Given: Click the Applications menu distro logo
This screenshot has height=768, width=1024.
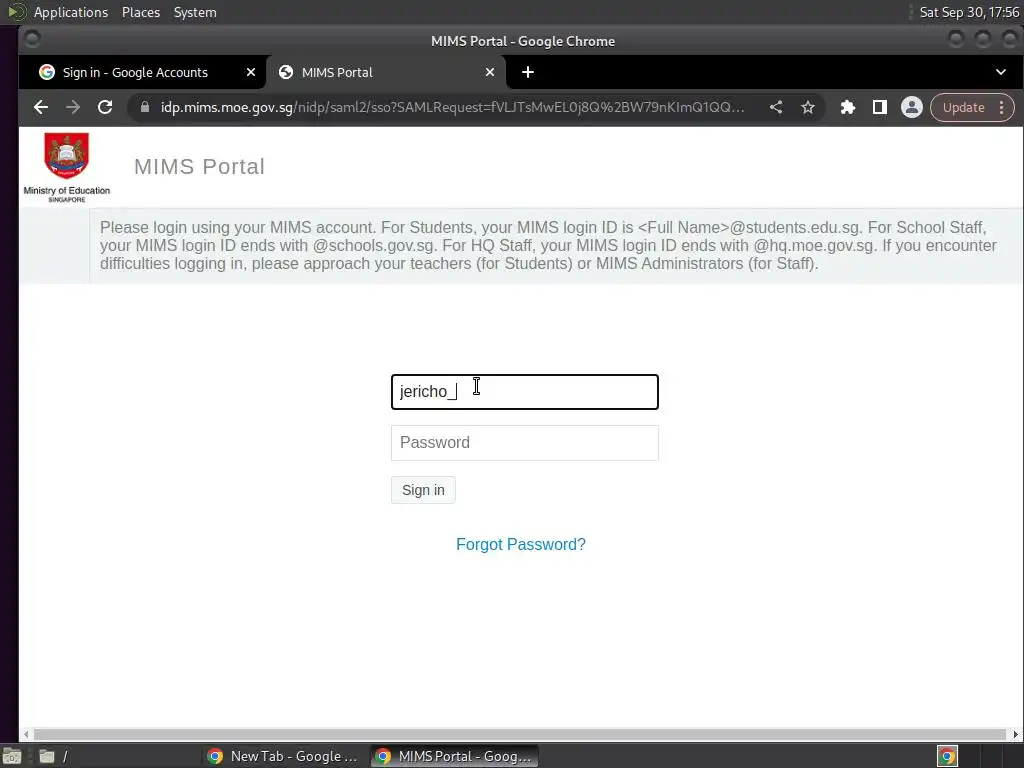Looking at the screenshot, I should (16, 12).
